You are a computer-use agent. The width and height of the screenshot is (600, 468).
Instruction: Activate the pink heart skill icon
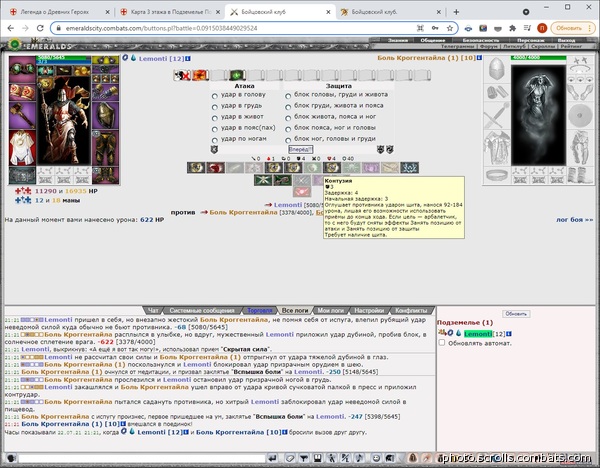pos(302,191)
